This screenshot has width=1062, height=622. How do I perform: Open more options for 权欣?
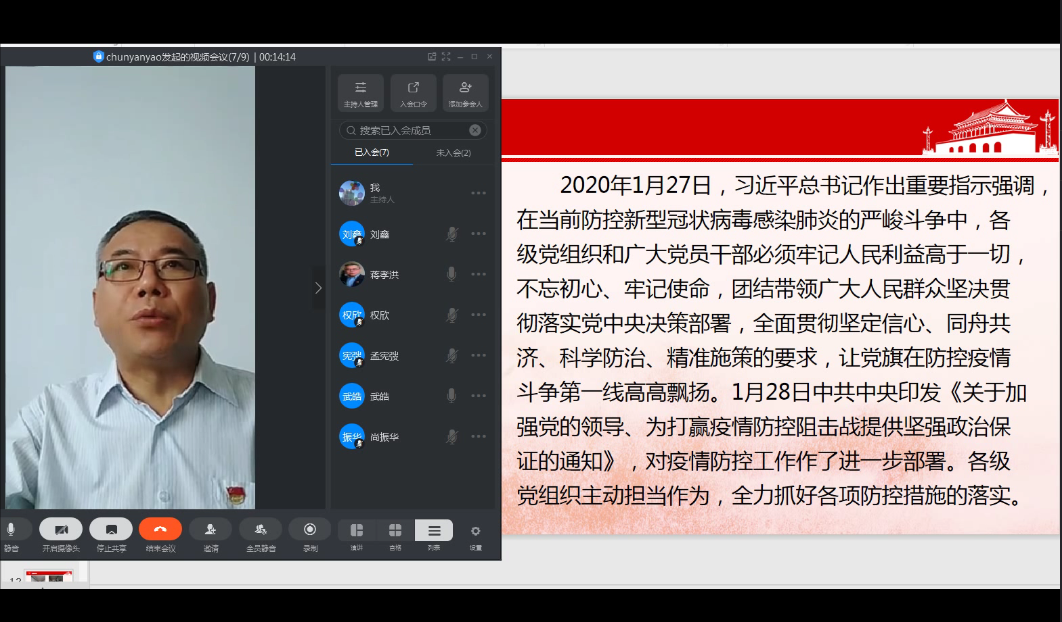pos(479,315)
